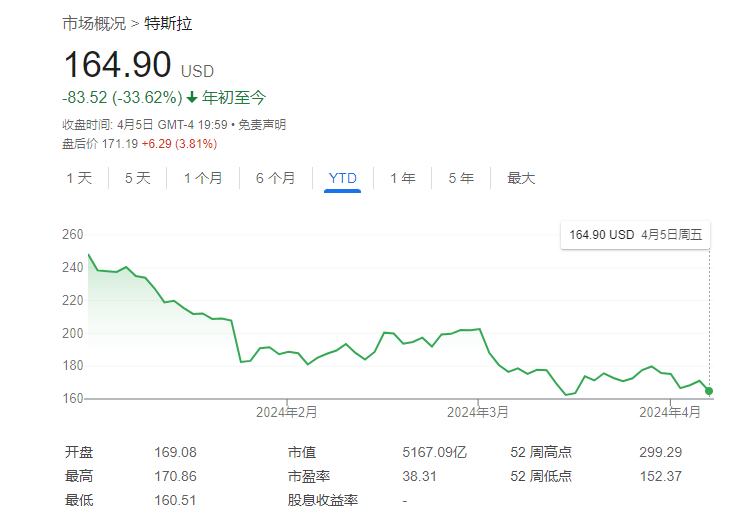Choose the 5 年 time range tab
This screenshot has height=517, width=742.
[x=461, y=178]
